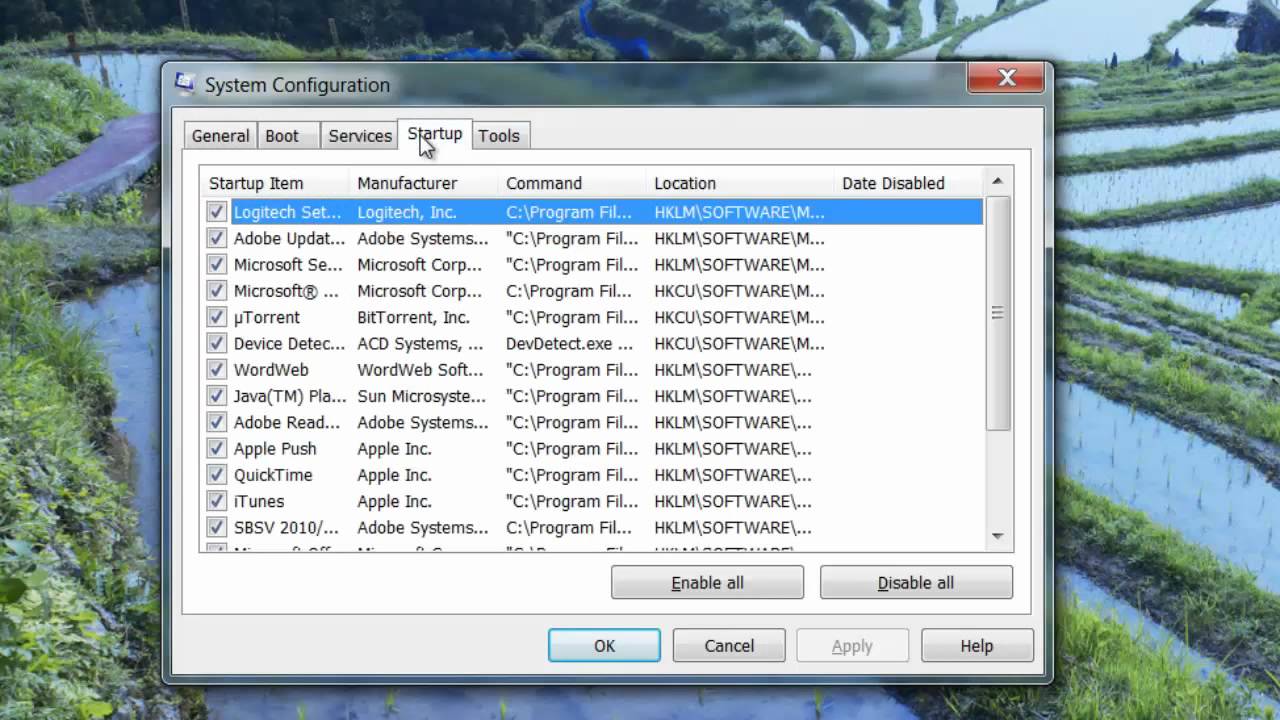Screen dimensions: 1280x720
Task: Uncheck the QuickTime startup checkbox
Action: pos(216,475)
